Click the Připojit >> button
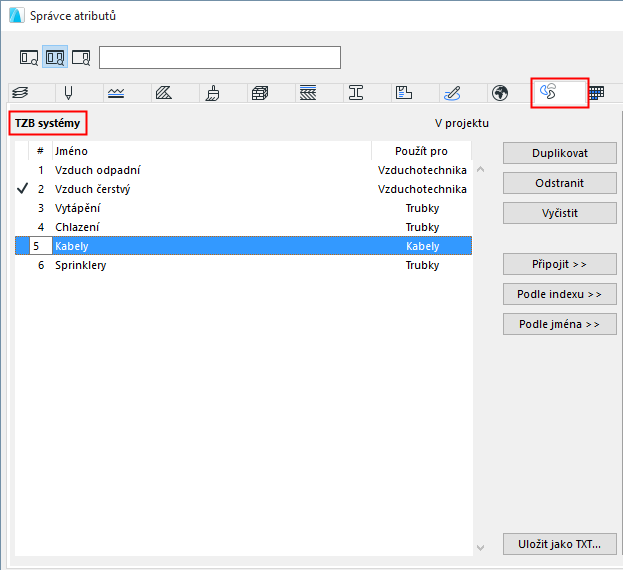 559,264
